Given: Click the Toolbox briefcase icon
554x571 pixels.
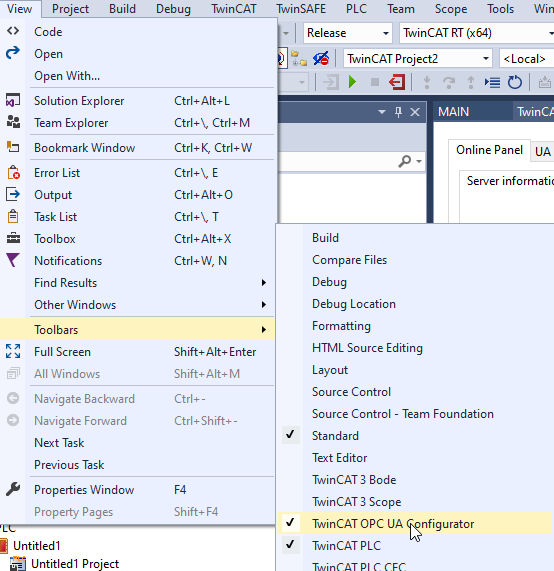Looking at the screenshot, I should (13, 239).
